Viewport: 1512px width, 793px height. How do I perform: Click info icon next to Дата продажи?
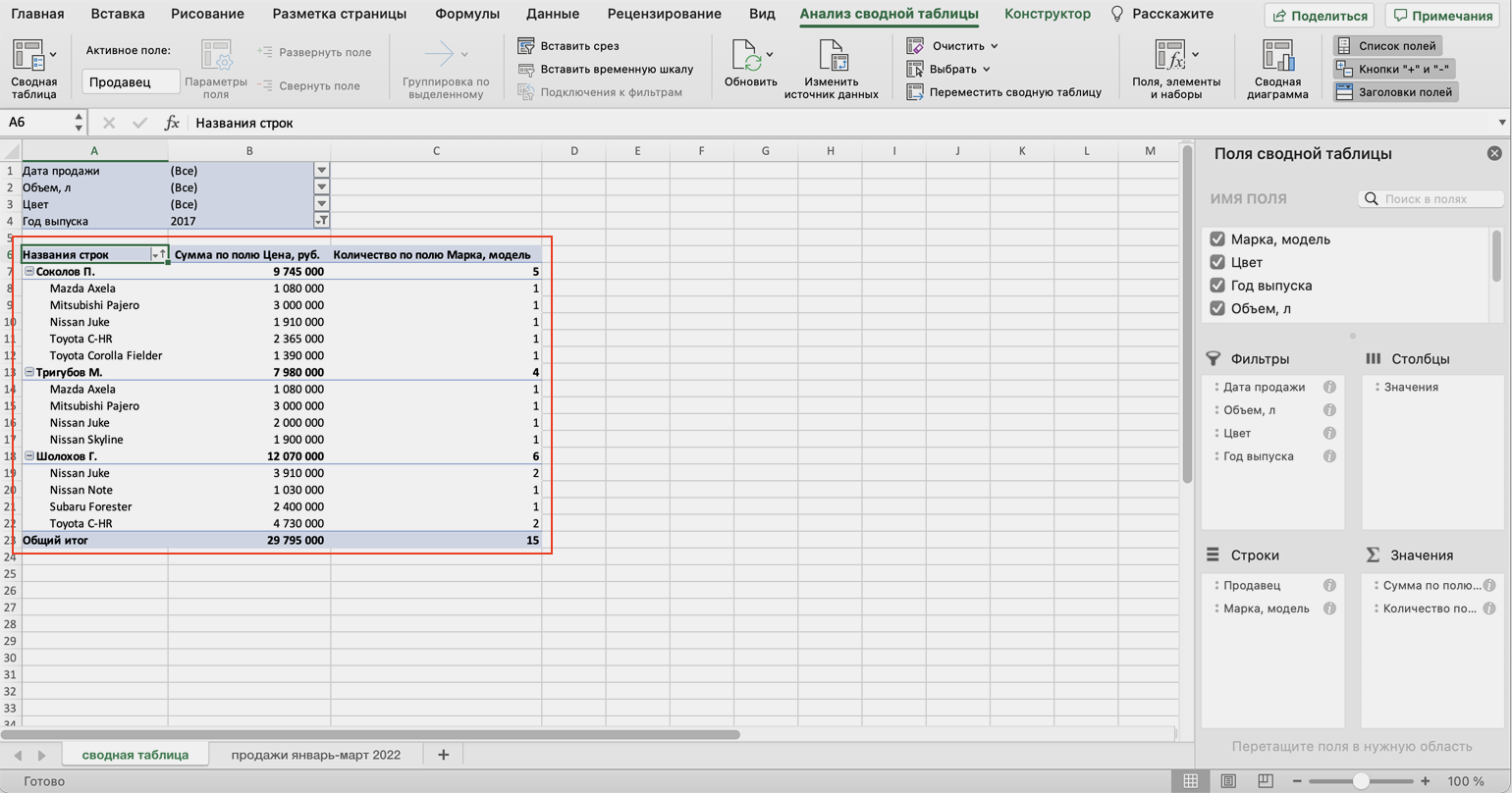coord(1329,388)
